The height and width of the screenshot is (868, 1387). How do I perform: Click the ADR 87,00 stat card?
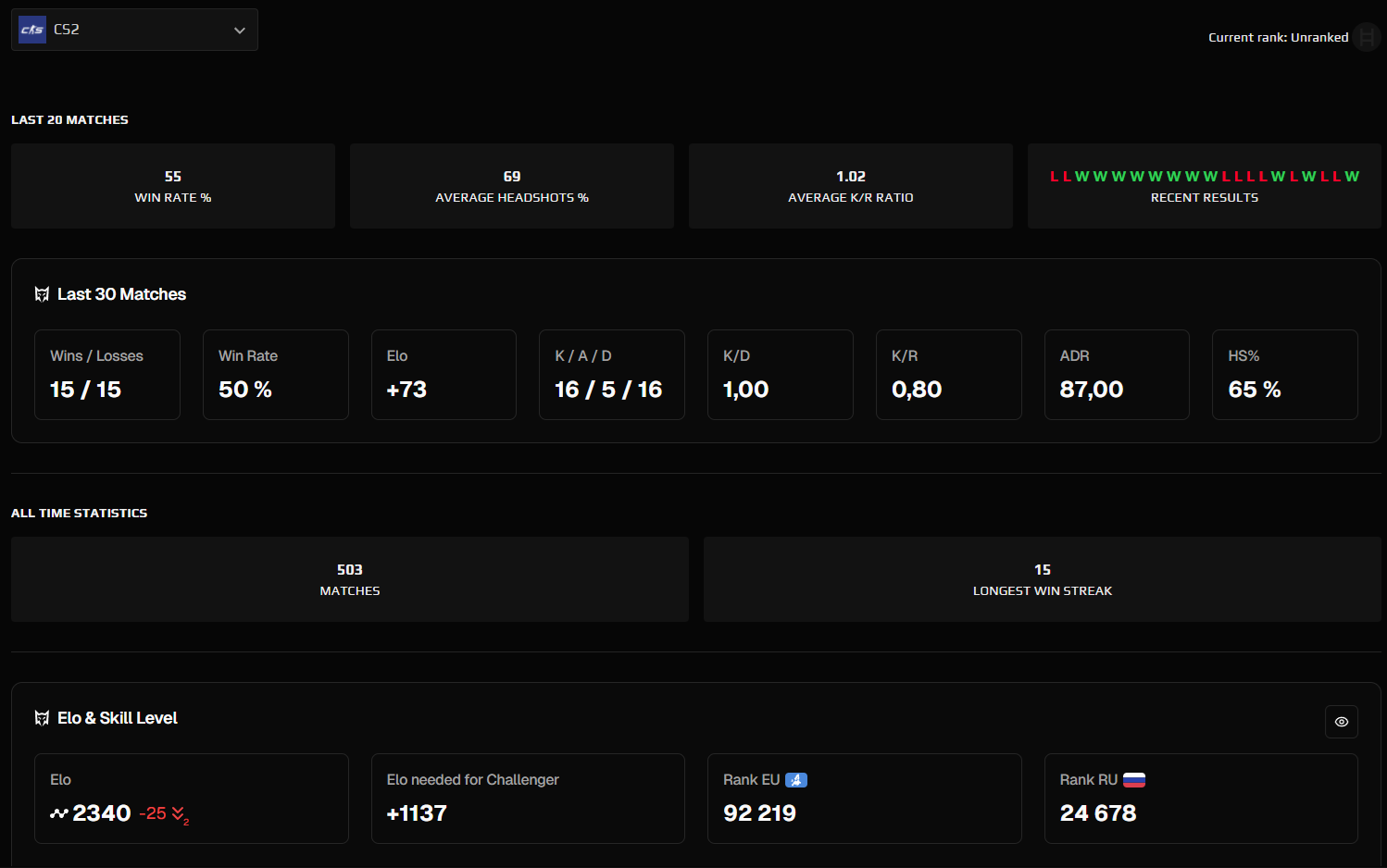tap(1117, 375)
